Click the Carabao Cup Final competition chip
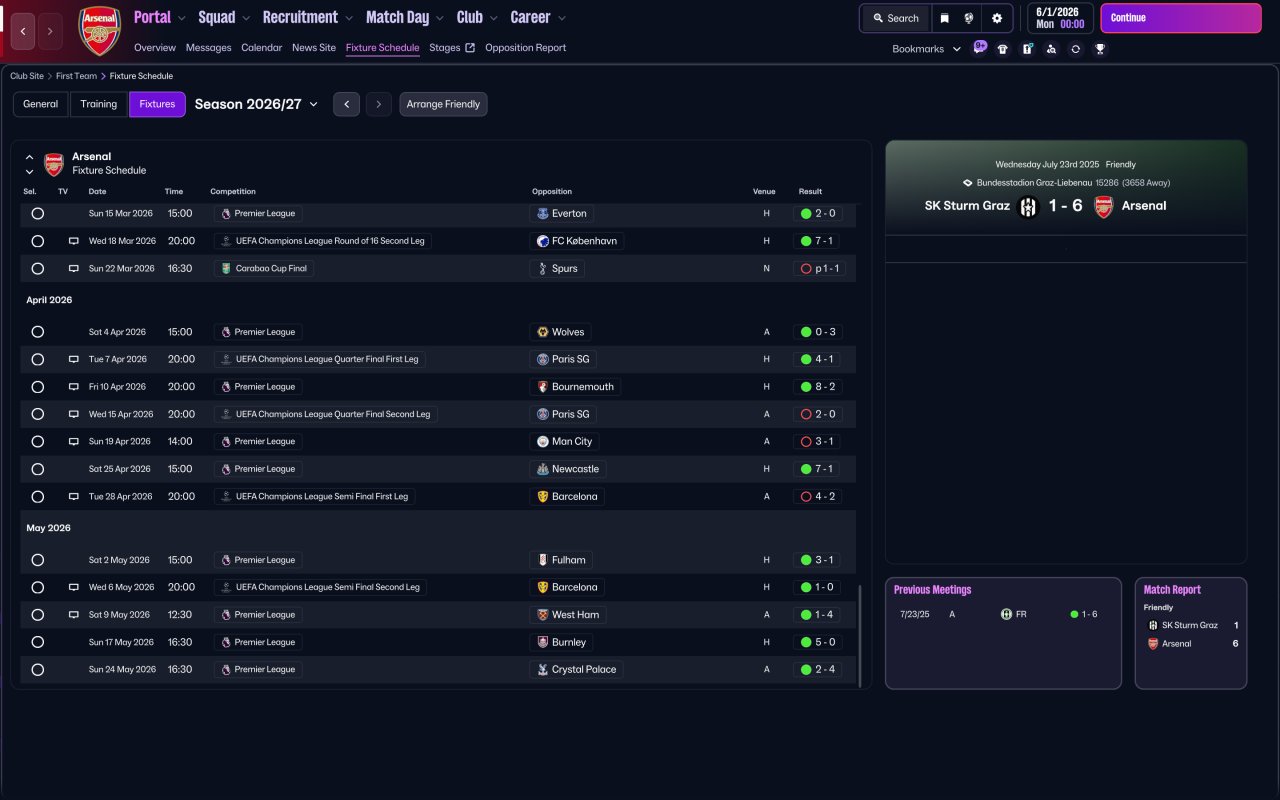1280x800 pixels. (264, 268)
